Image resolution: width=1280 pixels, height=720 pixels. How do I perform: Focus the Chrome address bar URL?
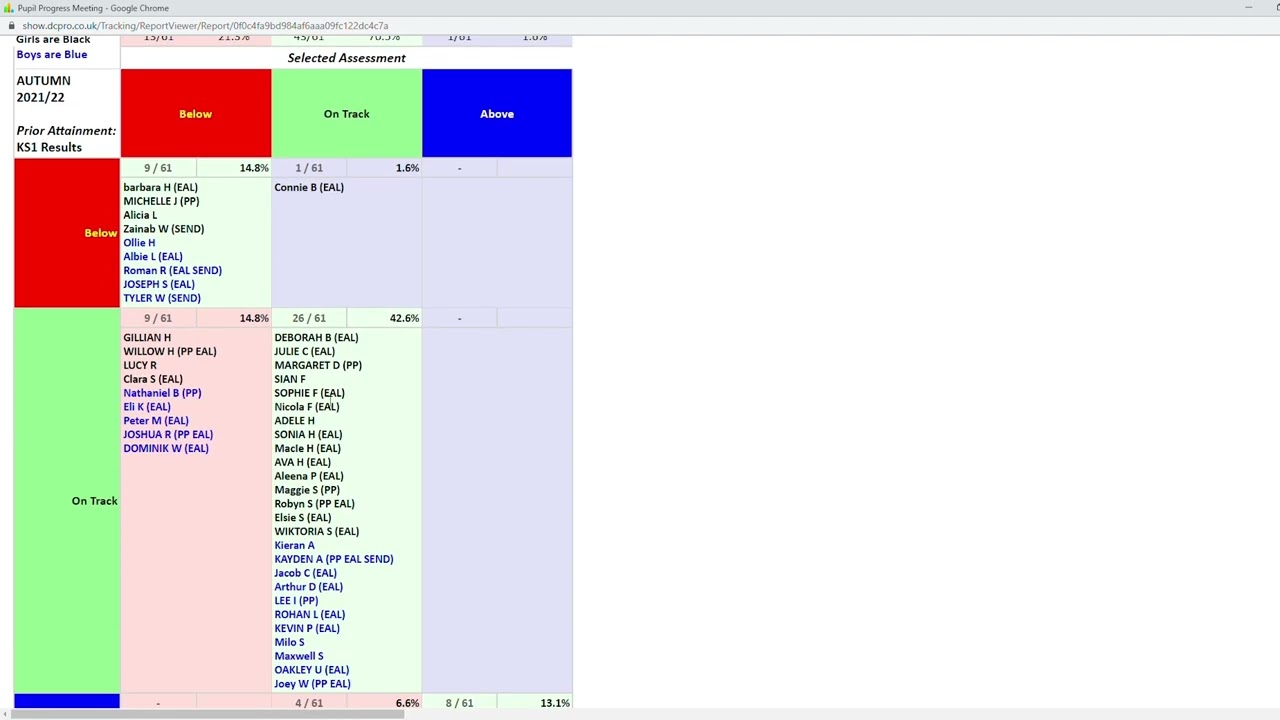[x=205, y=25]
